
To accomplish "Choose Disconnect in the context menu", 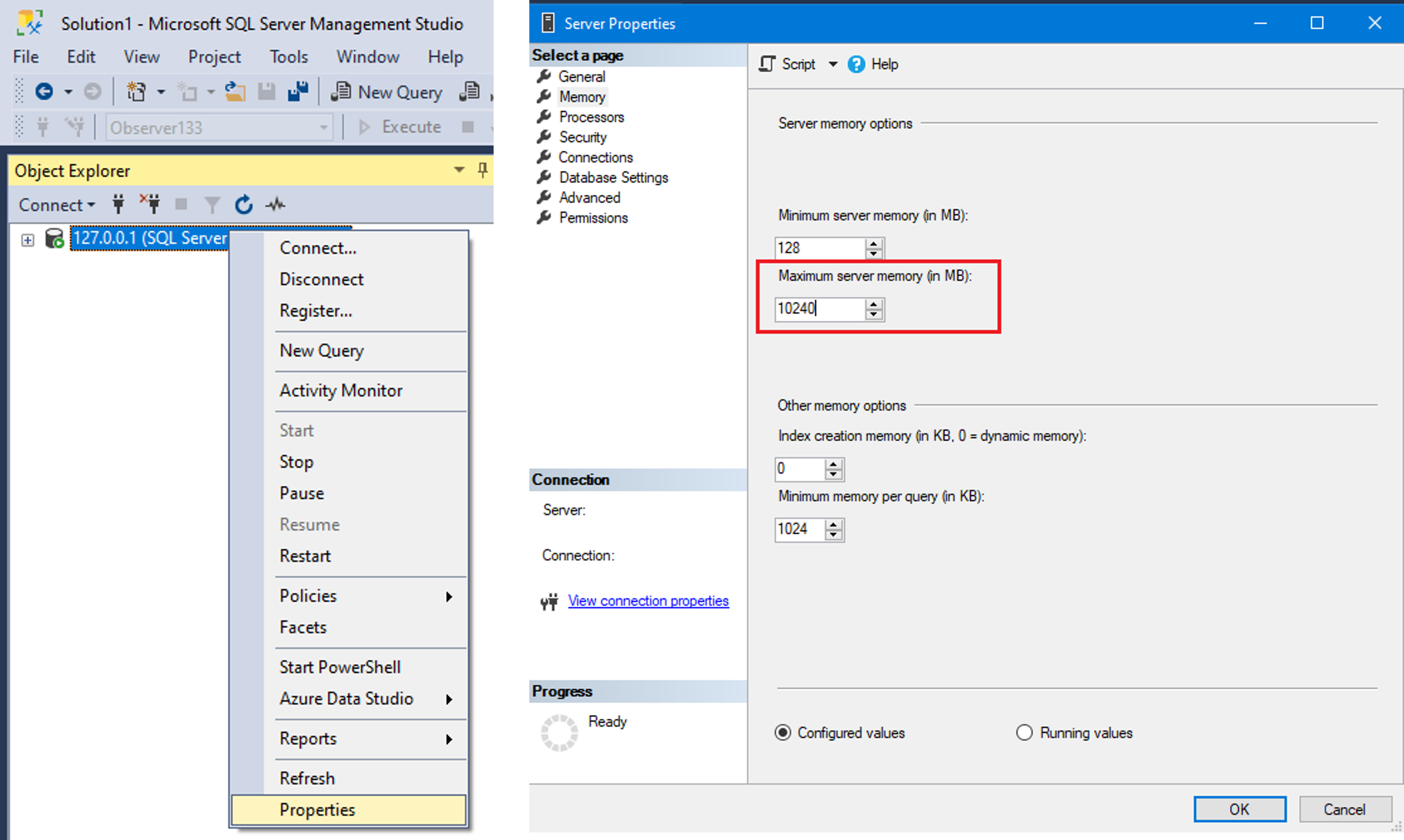I will click(349, 279).
